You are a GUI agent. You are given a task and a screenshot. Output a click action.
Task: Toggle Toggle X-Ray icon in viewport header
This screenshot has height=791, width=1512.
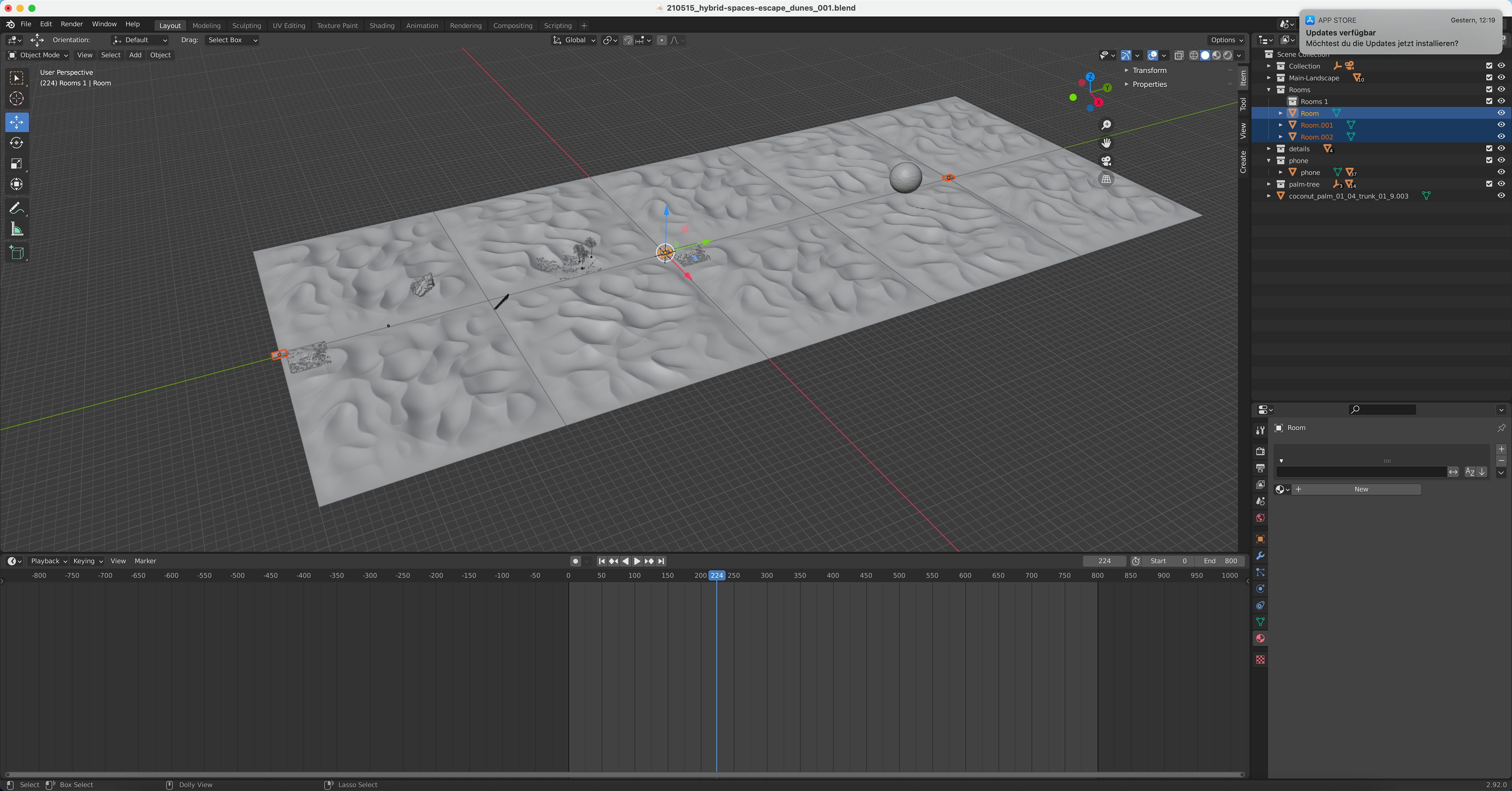1178,55
